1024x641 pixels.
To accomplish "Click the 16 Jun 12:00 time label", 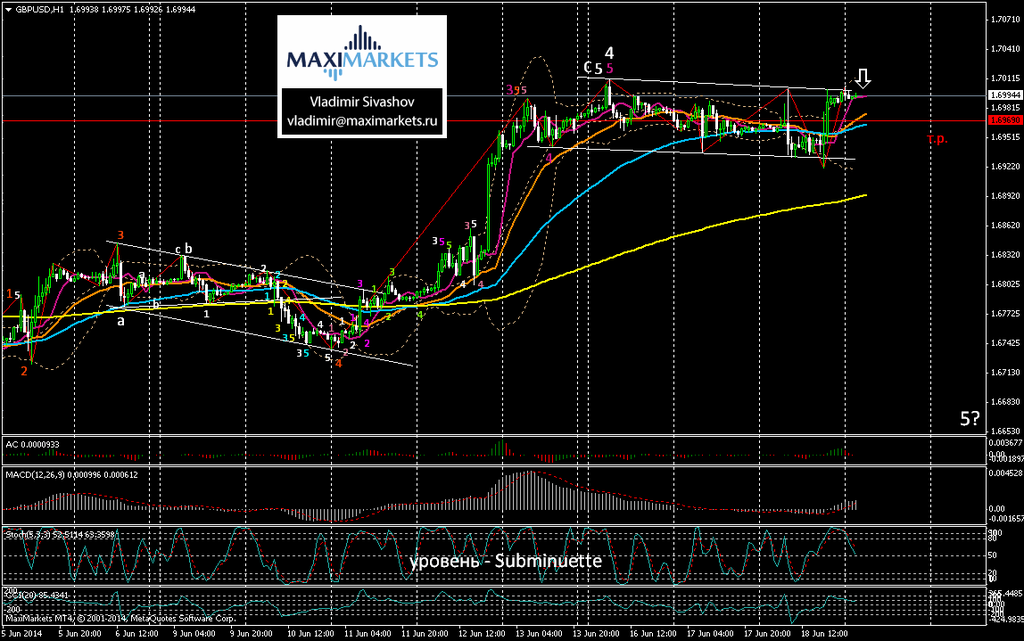I will 654,633.
